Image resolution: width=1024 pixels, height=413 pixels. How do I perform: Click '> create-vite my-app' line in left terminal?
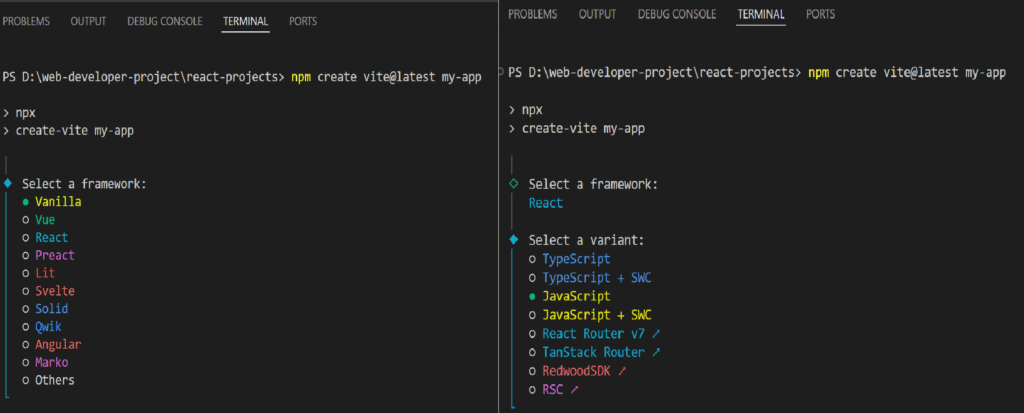(69, 131)
